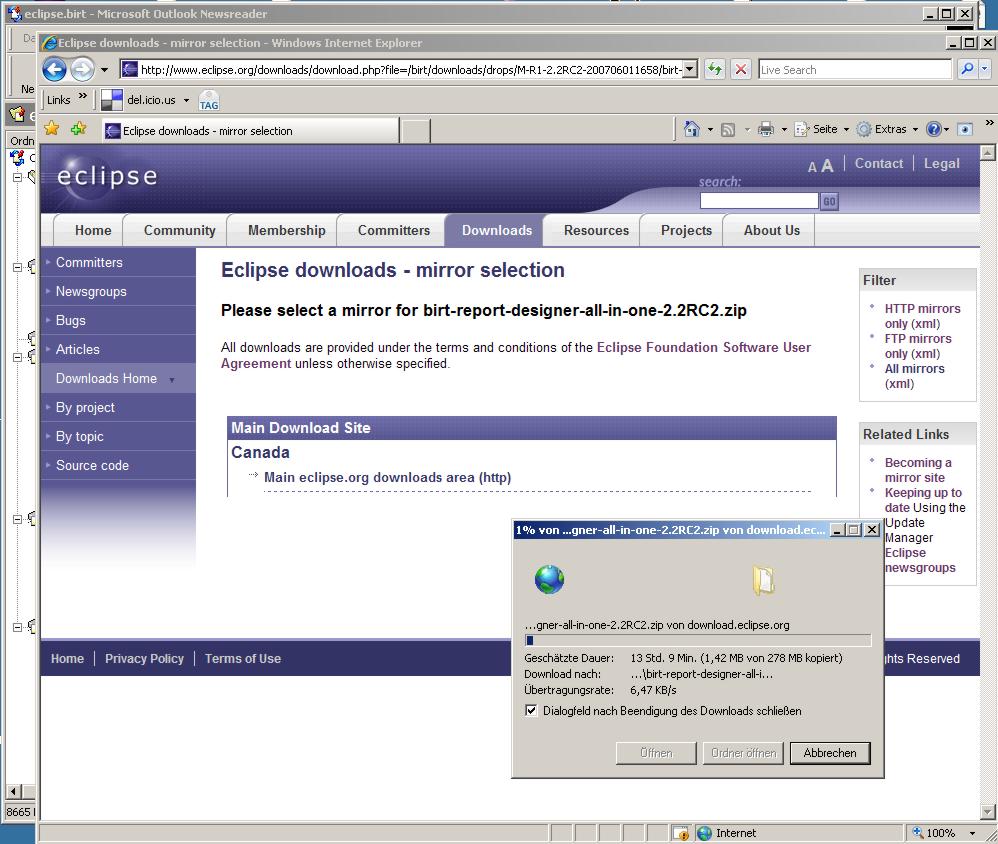Open the Projects navigation tab

coord(686,230)
